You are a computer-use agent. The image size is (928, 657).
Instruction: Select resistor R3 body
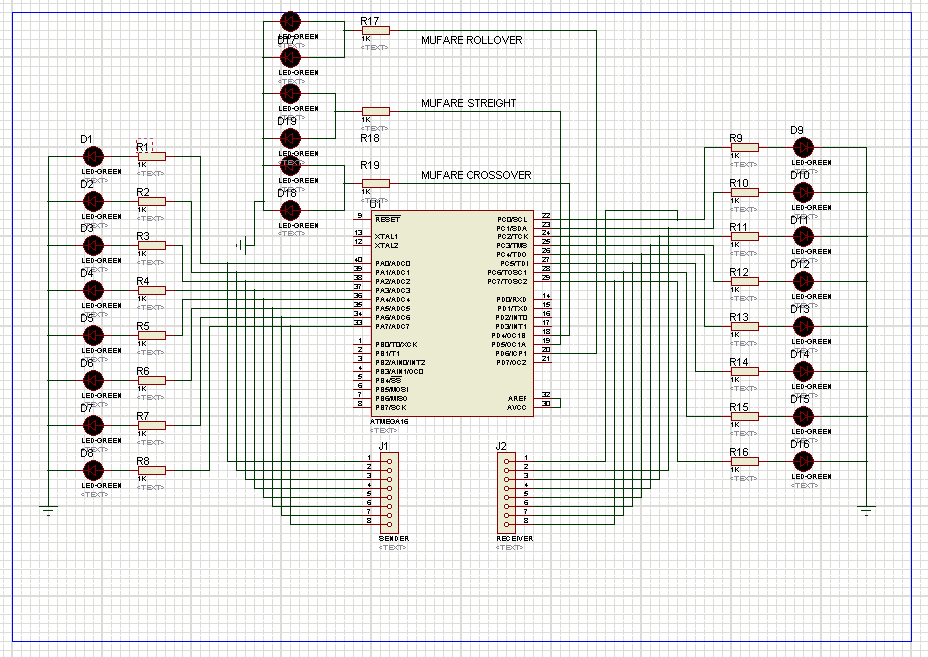[x=152, y=246]
